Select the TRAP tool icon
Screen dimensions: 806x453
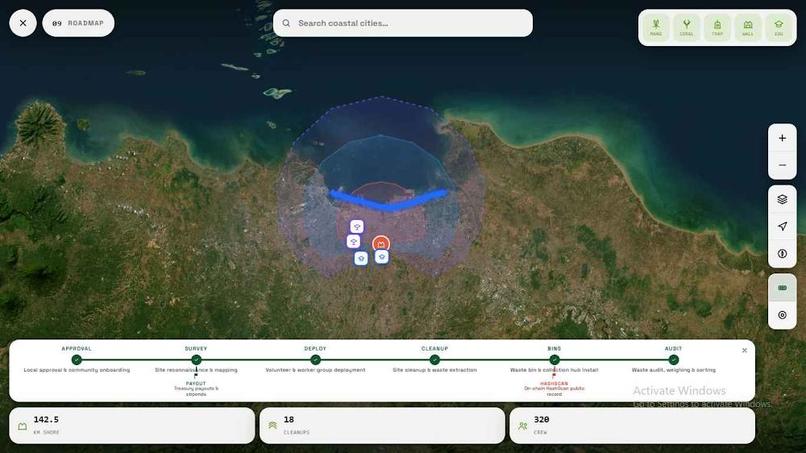(718, 27)
